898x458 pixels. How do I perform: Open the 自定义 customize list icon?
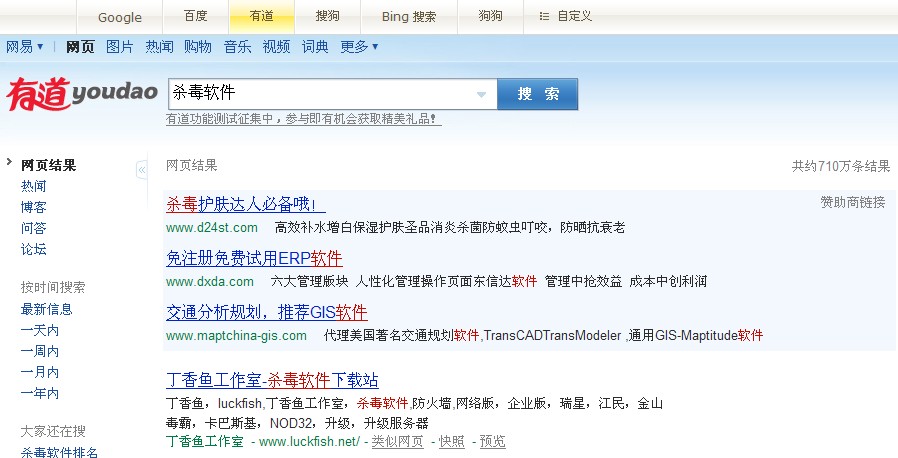coord(544,17)
